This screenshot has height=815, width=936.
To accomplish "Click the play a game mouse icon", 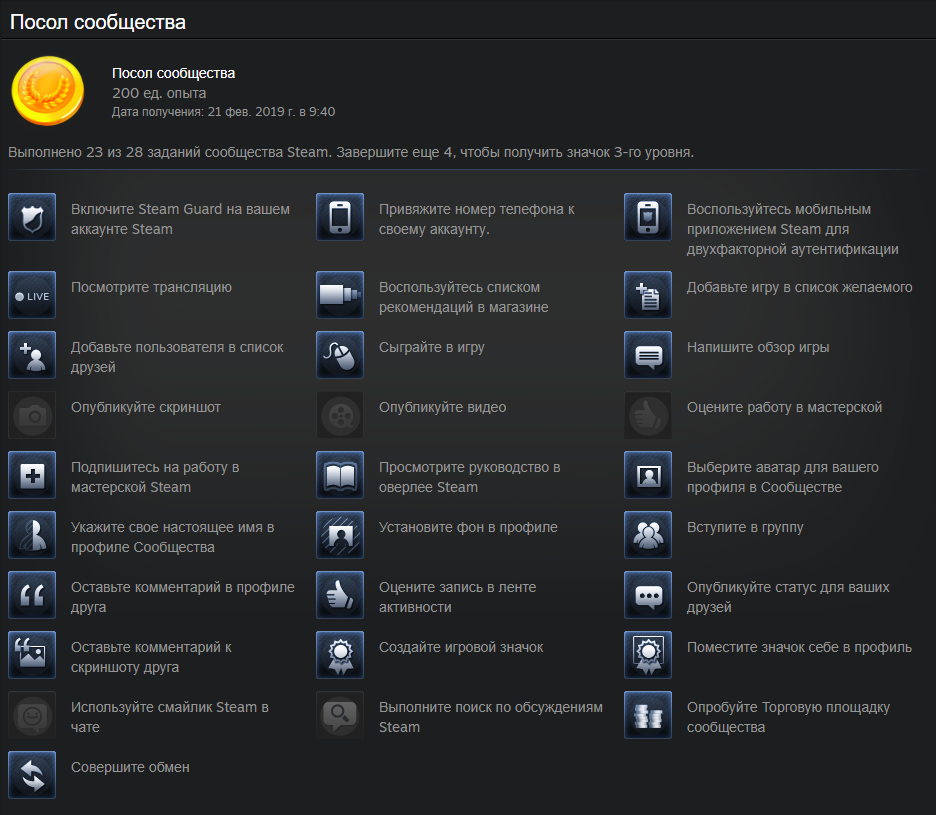I will (340, 355).
